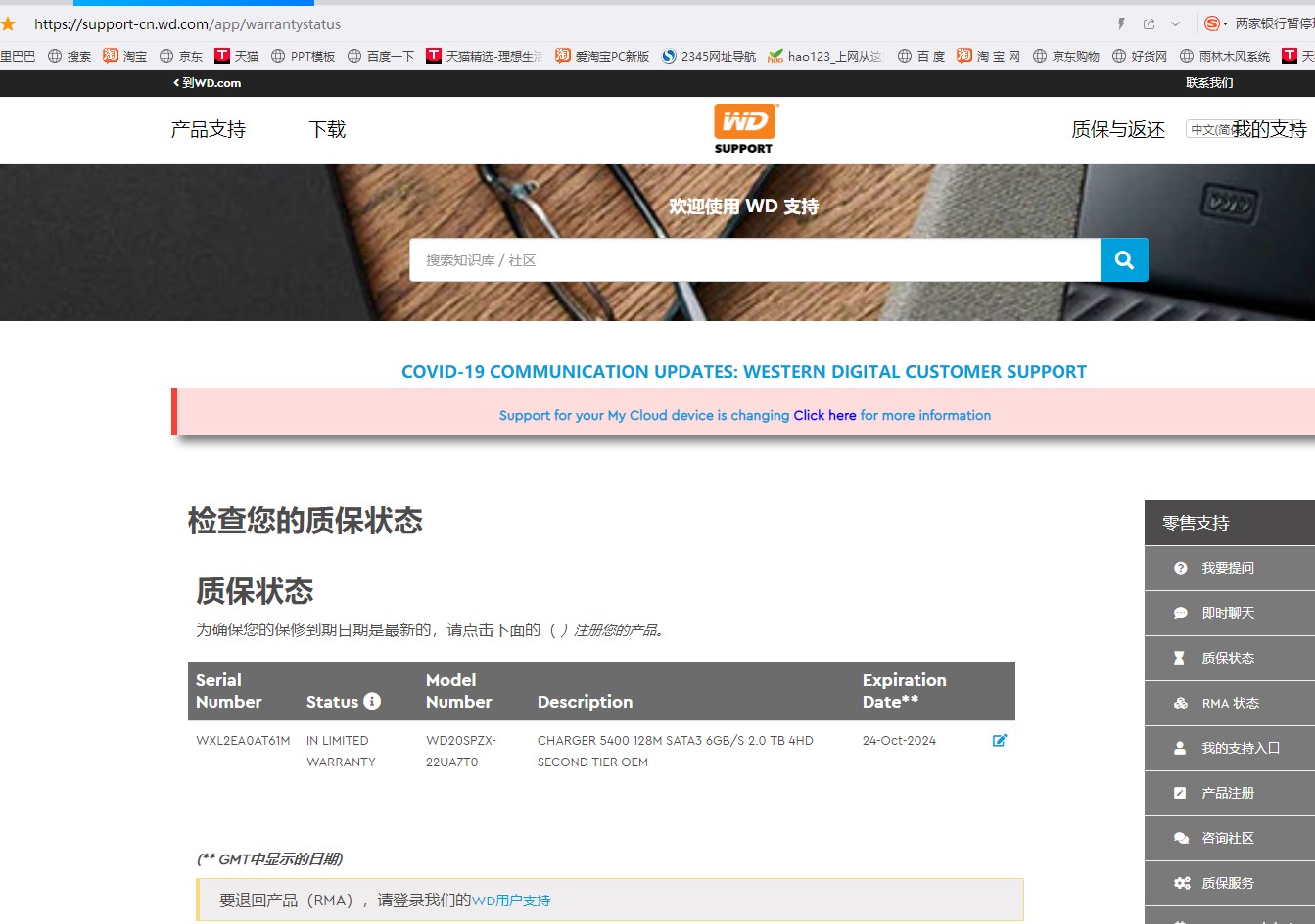
Task: Click the WD用户支持 login link
Action: pos(511,901)
